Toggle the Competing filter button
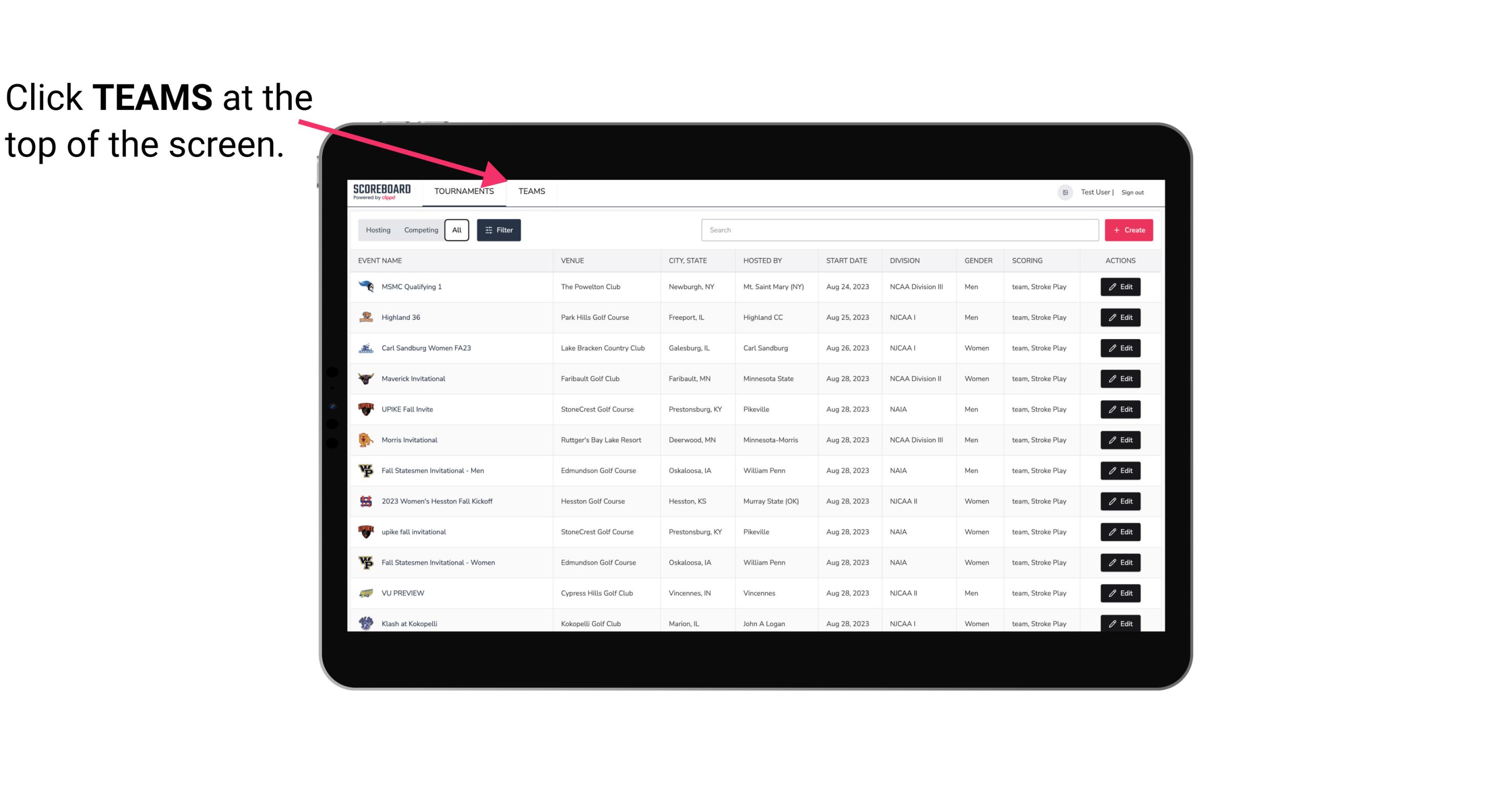This screenshot has height=812, width=1510. (x=420, y=230)
